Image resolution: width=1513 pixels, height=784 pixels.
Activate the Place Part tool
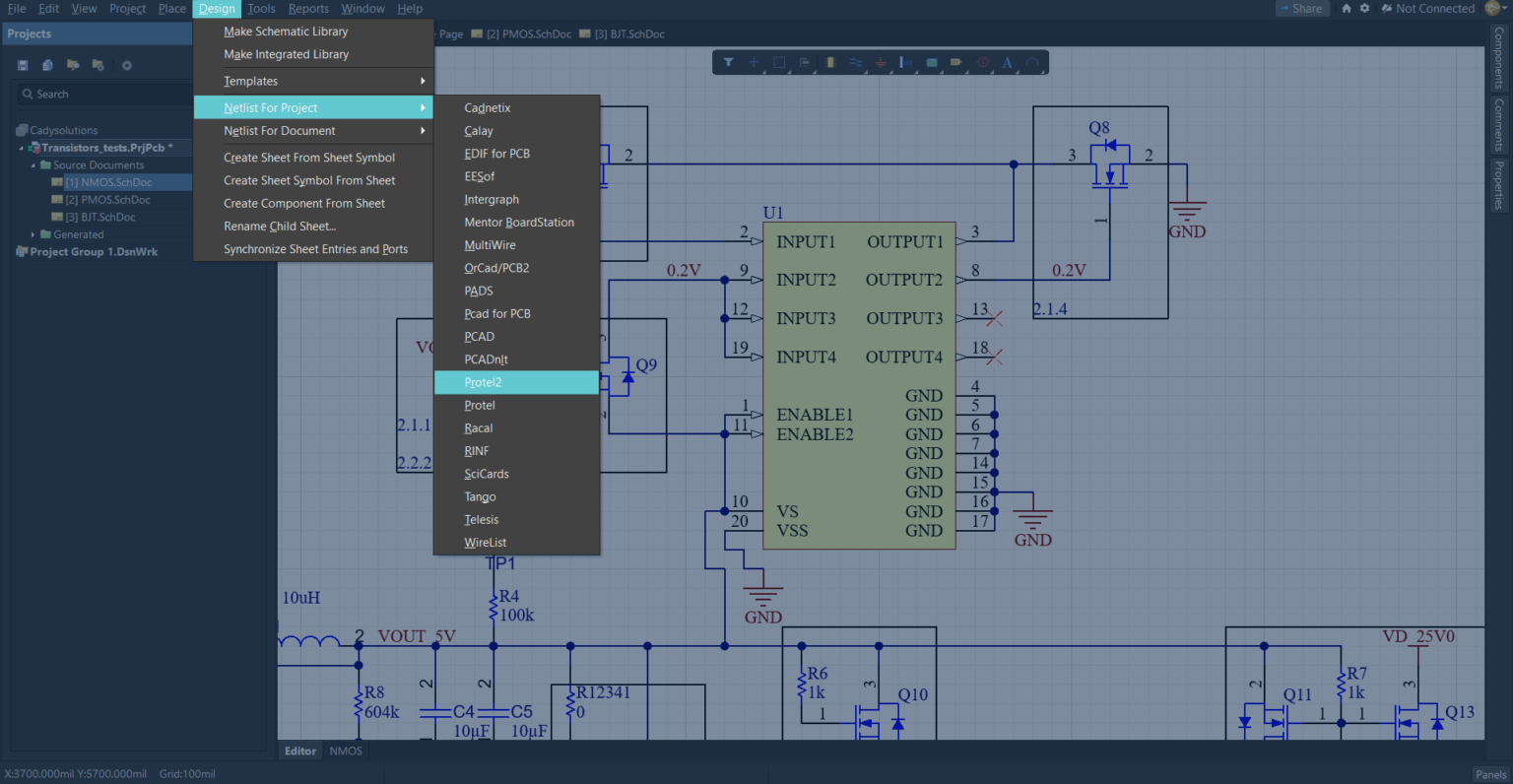click(829, 62)
